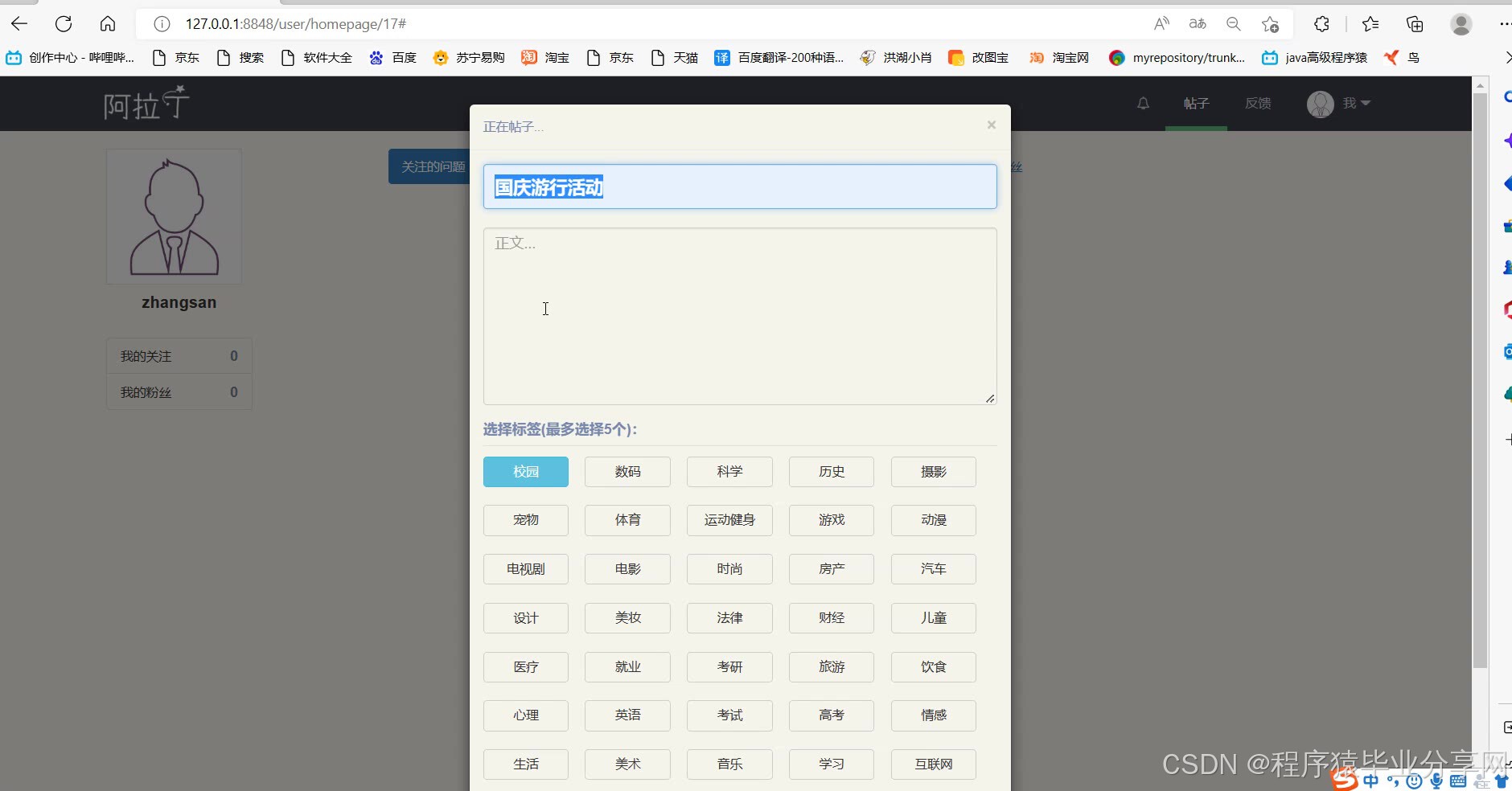The image size is (1512, 791).
Task: Open collections icon in toolbar
Action: (x=1415, y=24)
